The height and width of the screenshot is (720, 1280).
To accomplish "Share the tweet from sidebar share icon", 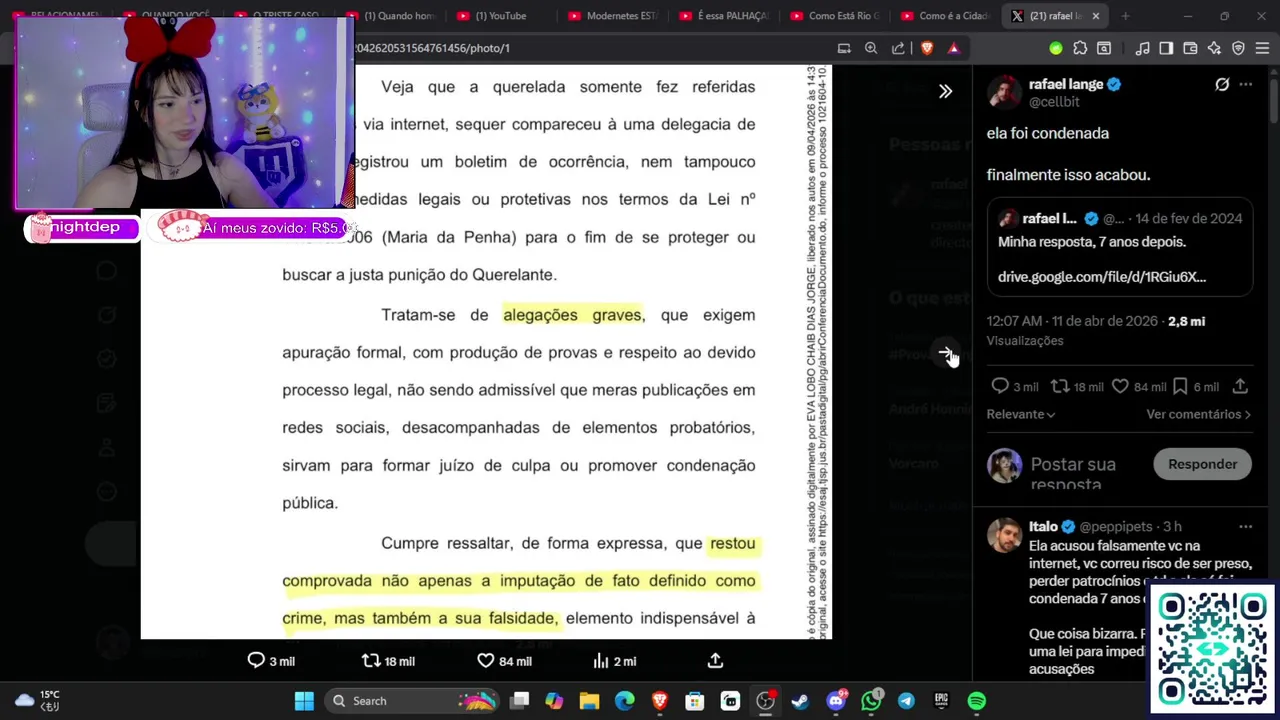I will click(1240, 386).
